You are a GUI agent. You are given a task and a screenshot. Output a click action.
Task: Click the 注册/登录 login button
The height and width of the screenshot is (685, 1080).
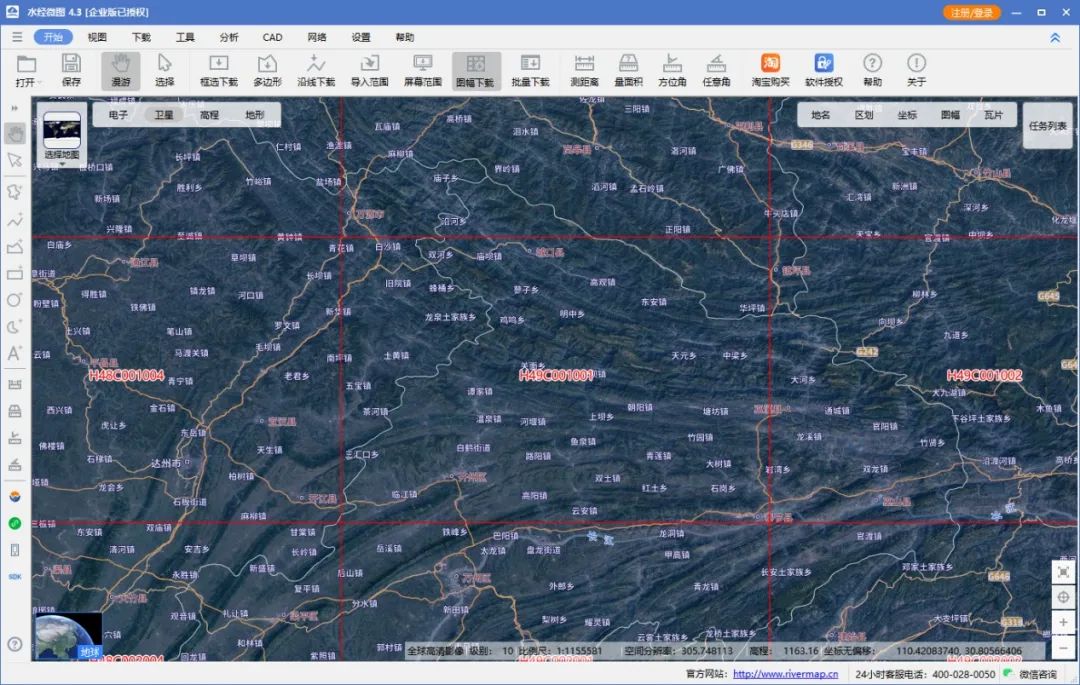[x=971, y=12]
